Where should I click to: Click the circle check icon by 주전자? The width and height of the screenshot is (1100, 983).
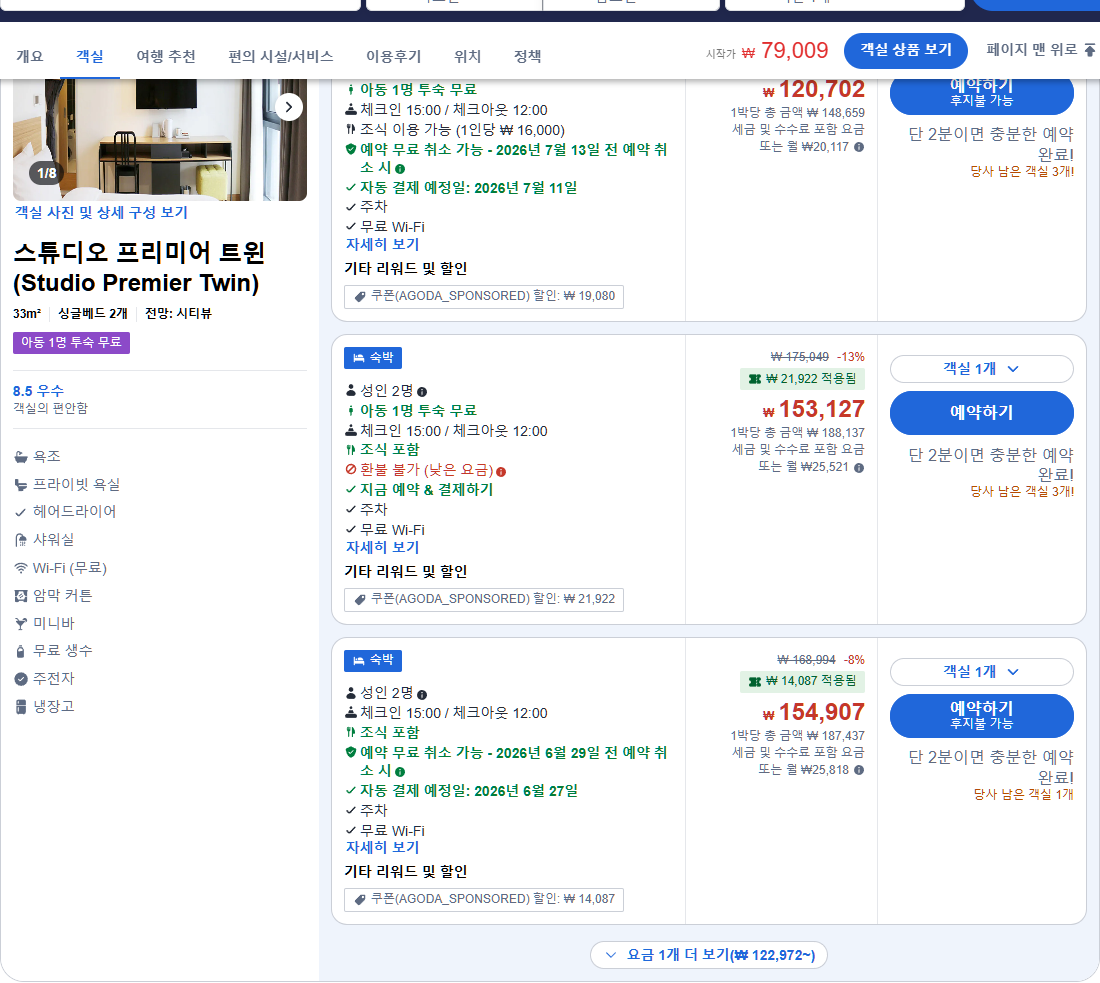point(21,679)
